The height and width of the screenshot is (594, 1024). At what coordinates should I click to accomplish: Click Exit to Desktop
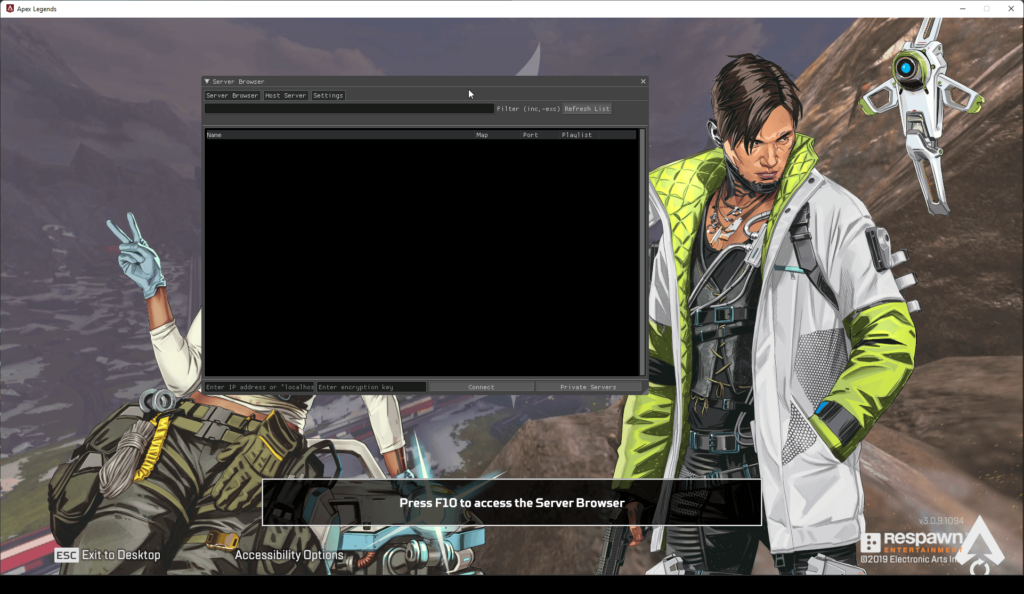[108, 555]
